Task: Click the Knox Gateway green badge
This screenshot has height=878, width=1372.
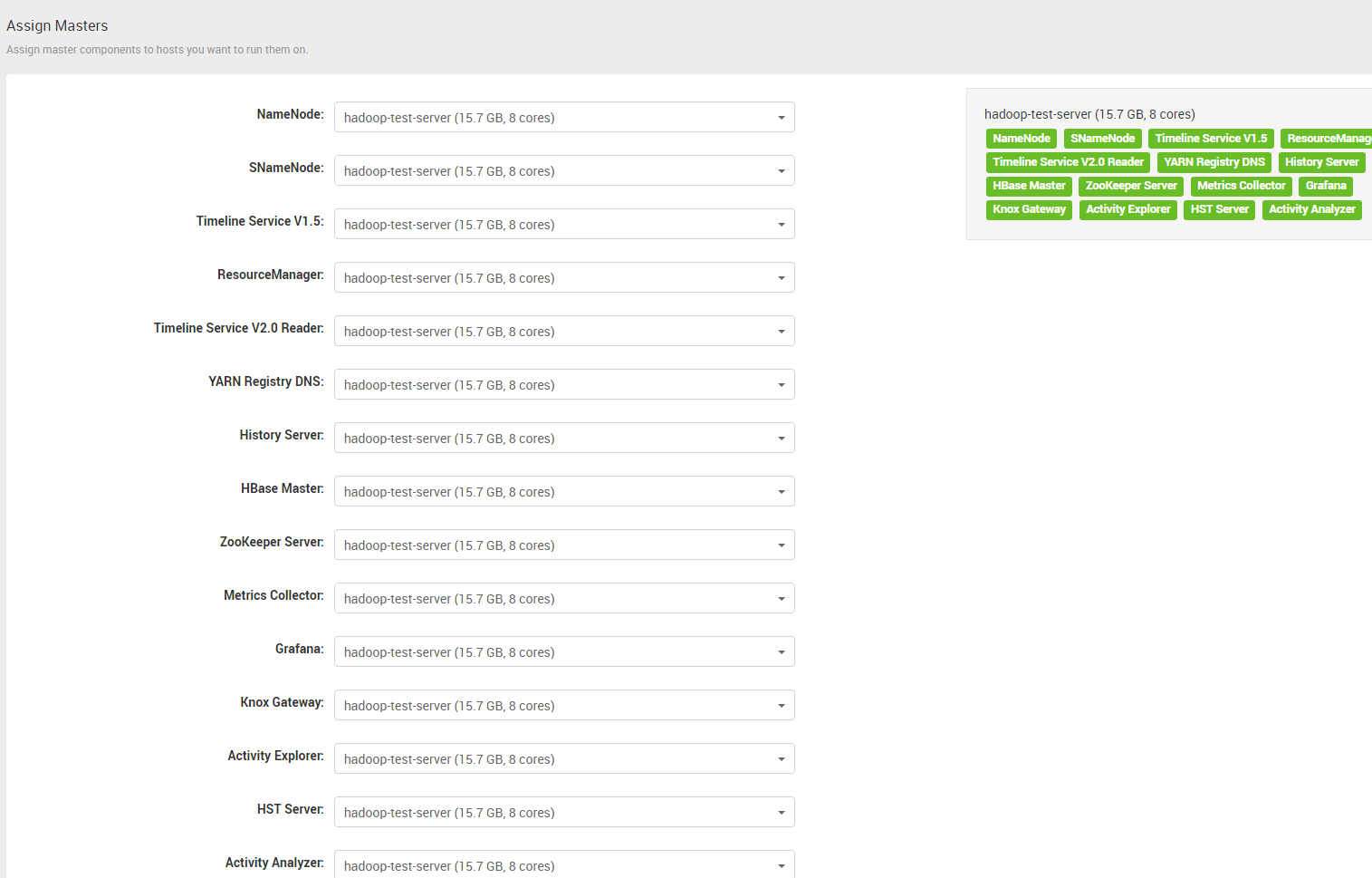Action: (1029, 209)
